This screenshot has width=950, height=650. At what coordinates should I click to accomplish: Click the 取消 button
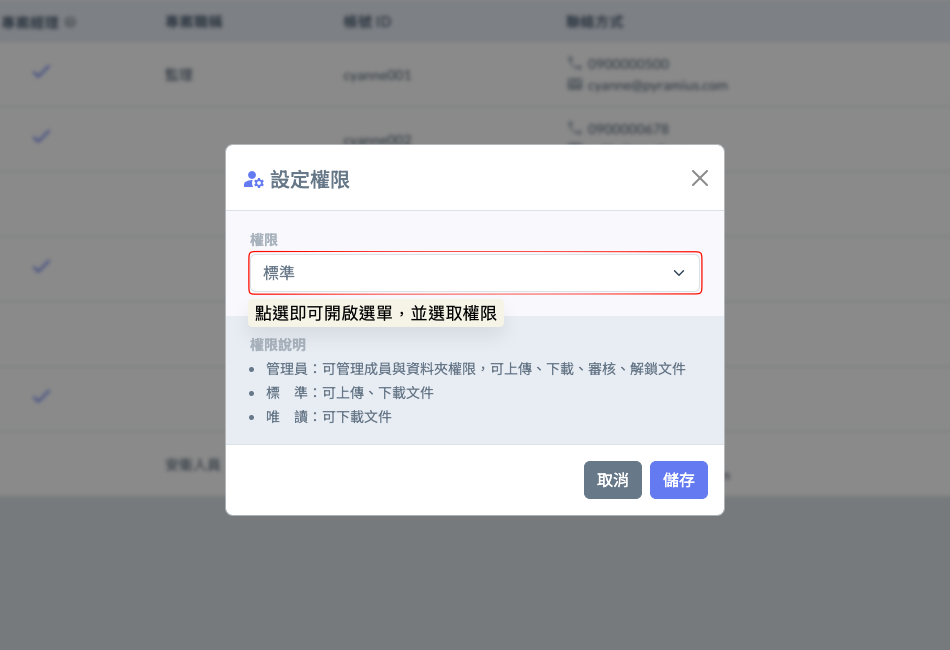(x=612, y=480)
